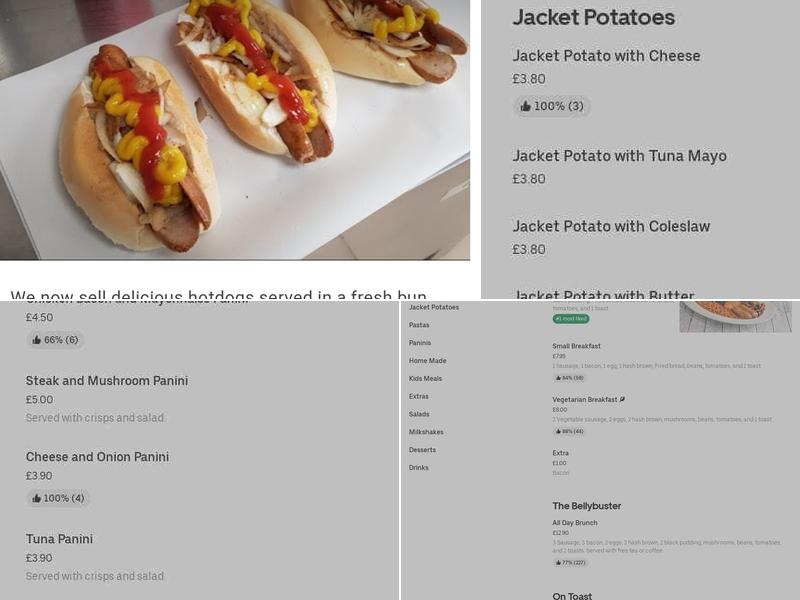Select the Tuna Panini item
Screen dimensions: 800x600
click(59, 539)
